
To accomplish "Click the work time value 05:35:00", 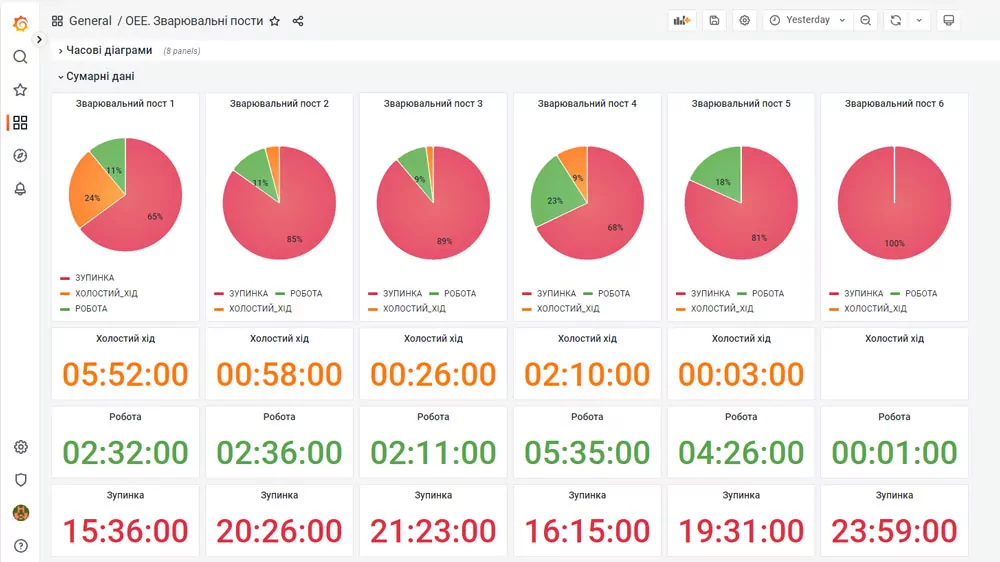I will [x=587, y=452].
